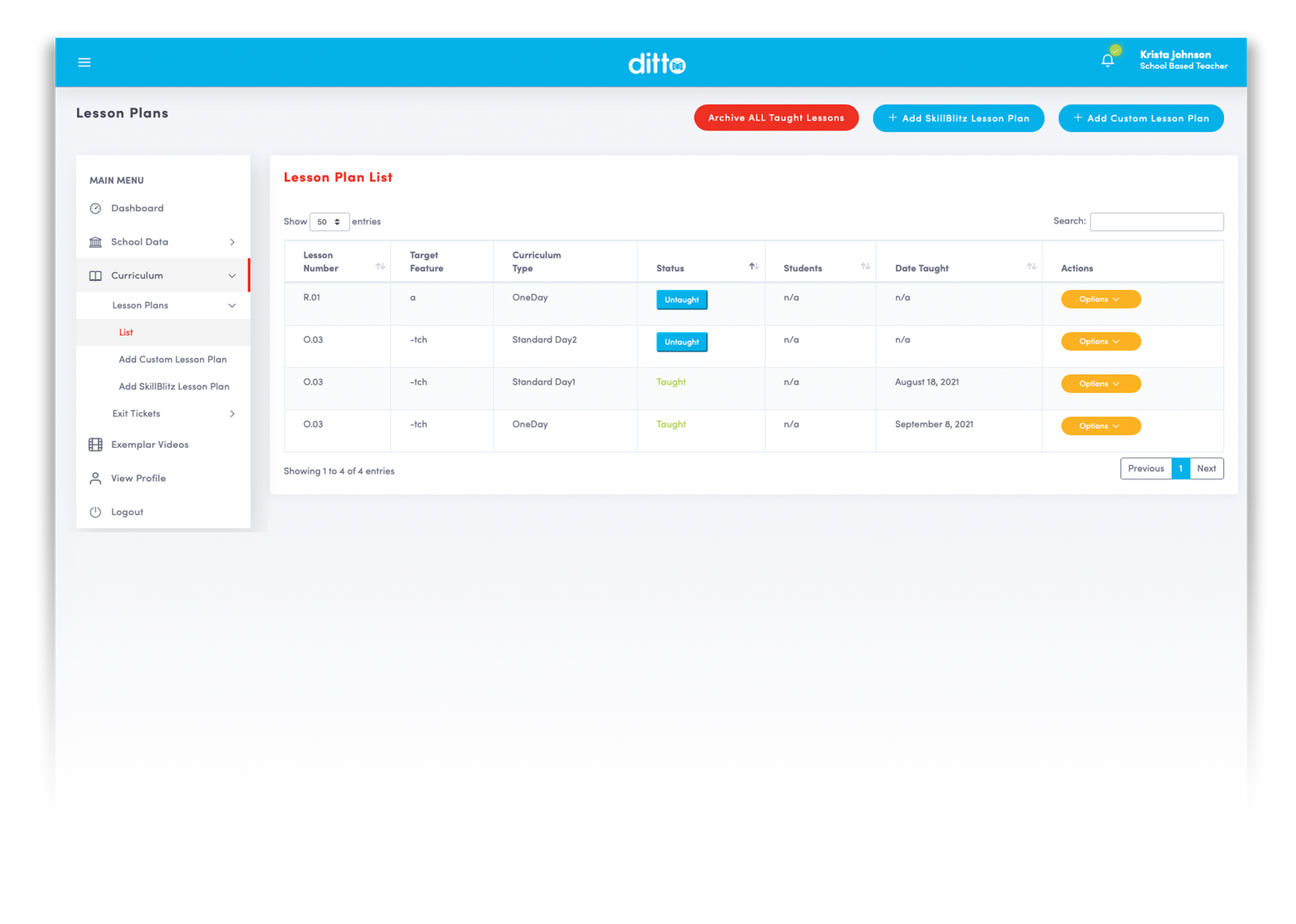Click the notification bell
The width and height of the screenshot is (1296, 924).
[1106, 58]
